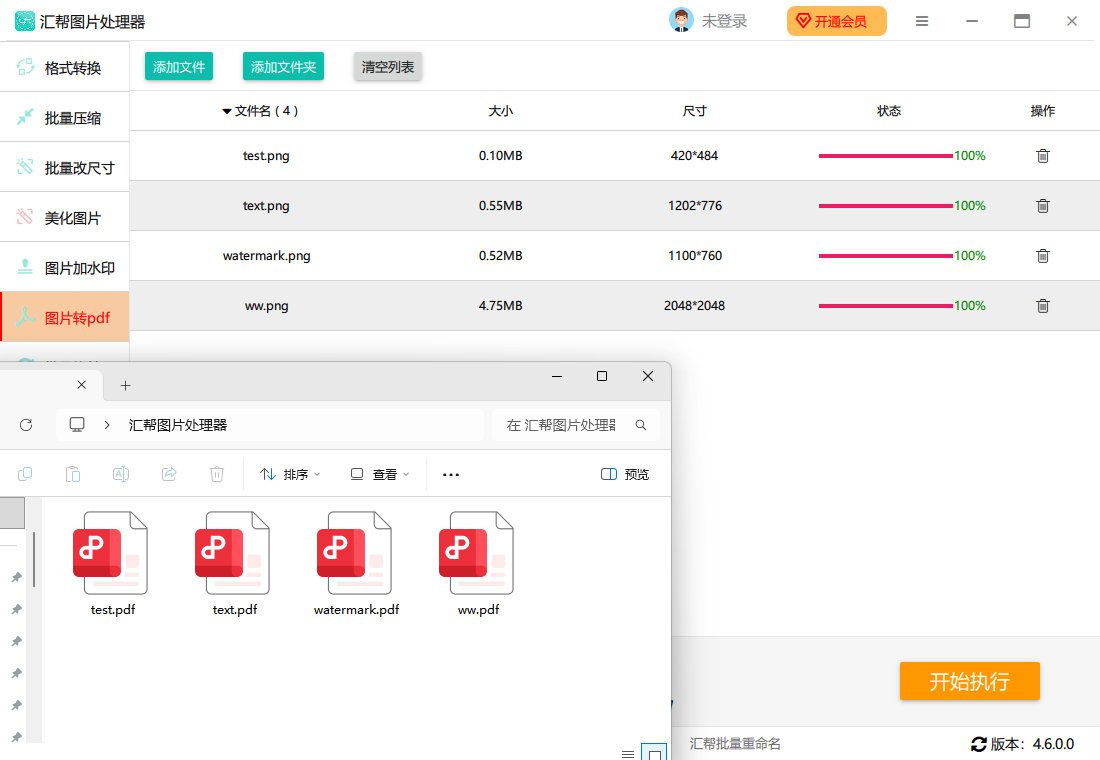Select the ww.pdf file icon

point(478,553)
